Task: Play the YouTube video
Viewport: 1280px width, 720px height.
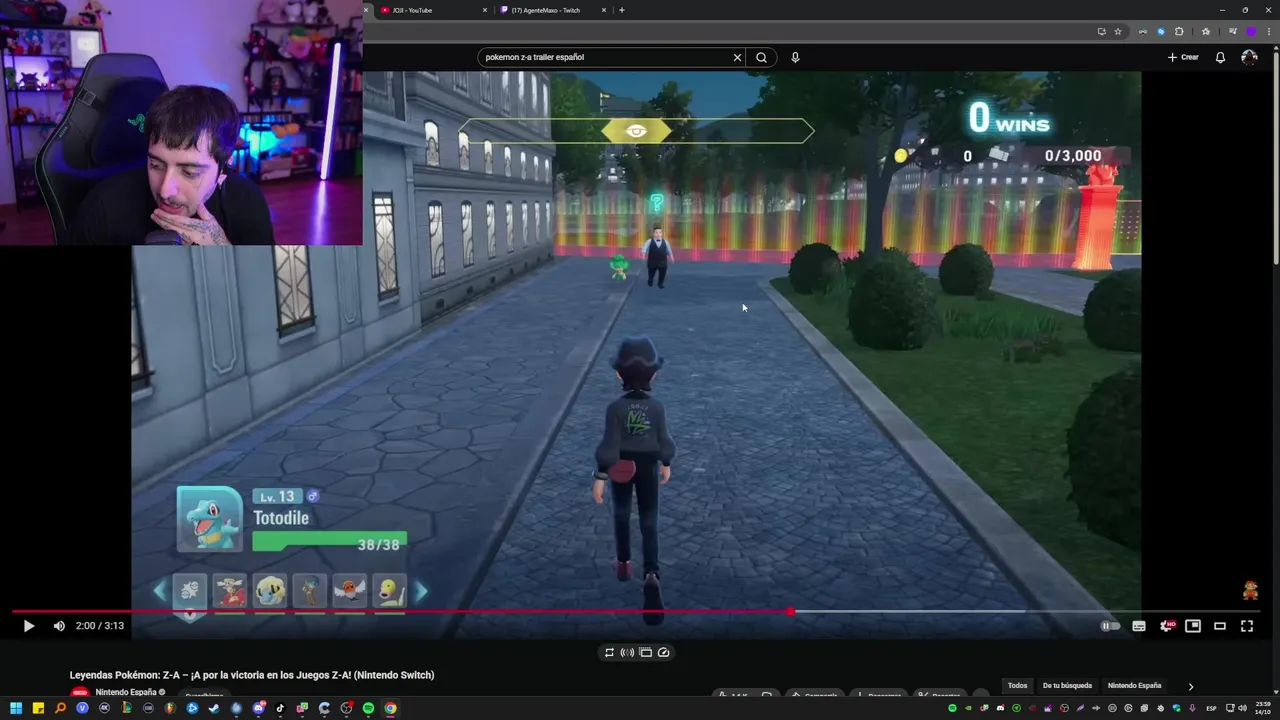Action: pyautogui.click(x=28, y=626)
